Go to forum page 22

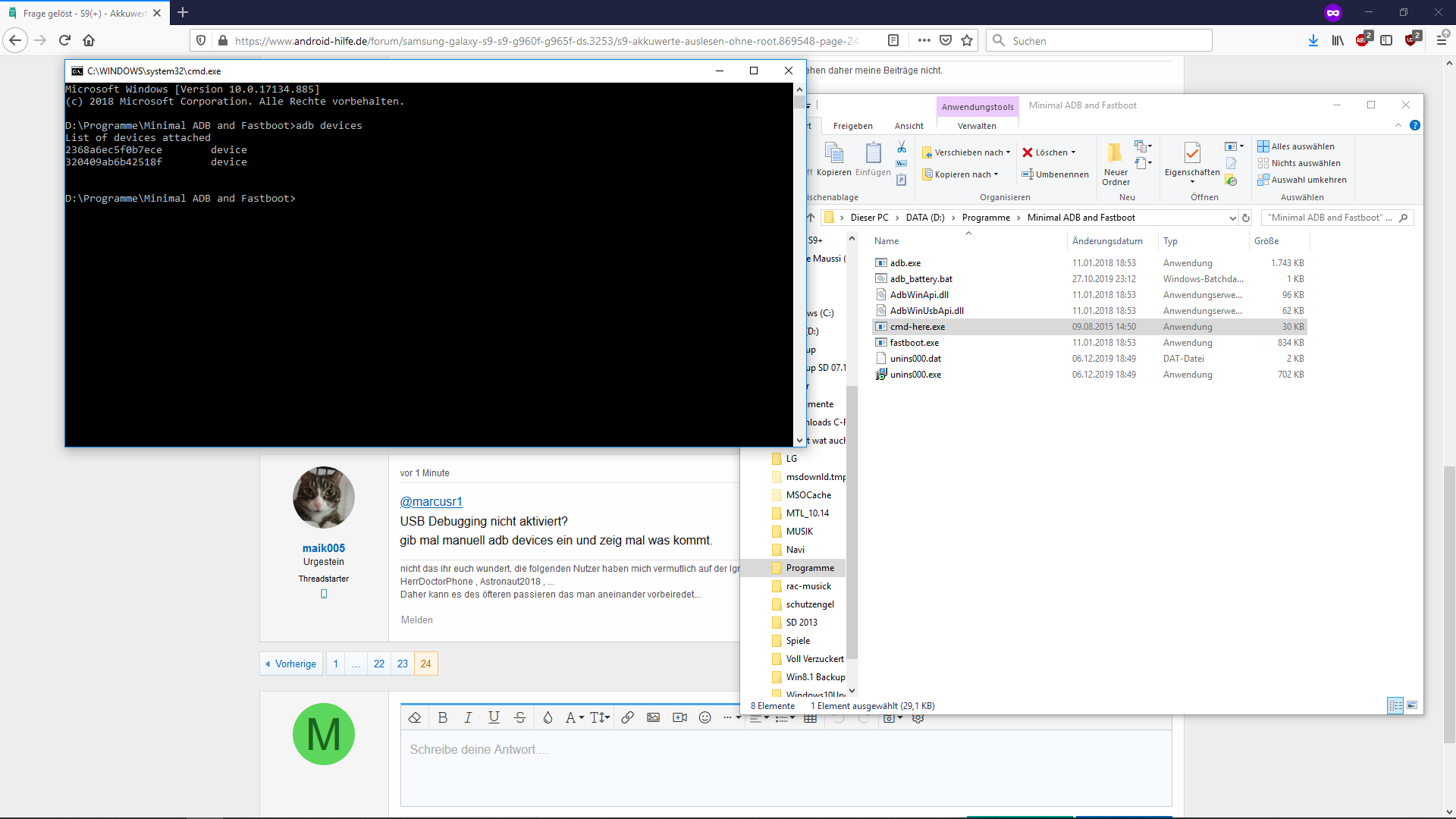tap(379, 664)
